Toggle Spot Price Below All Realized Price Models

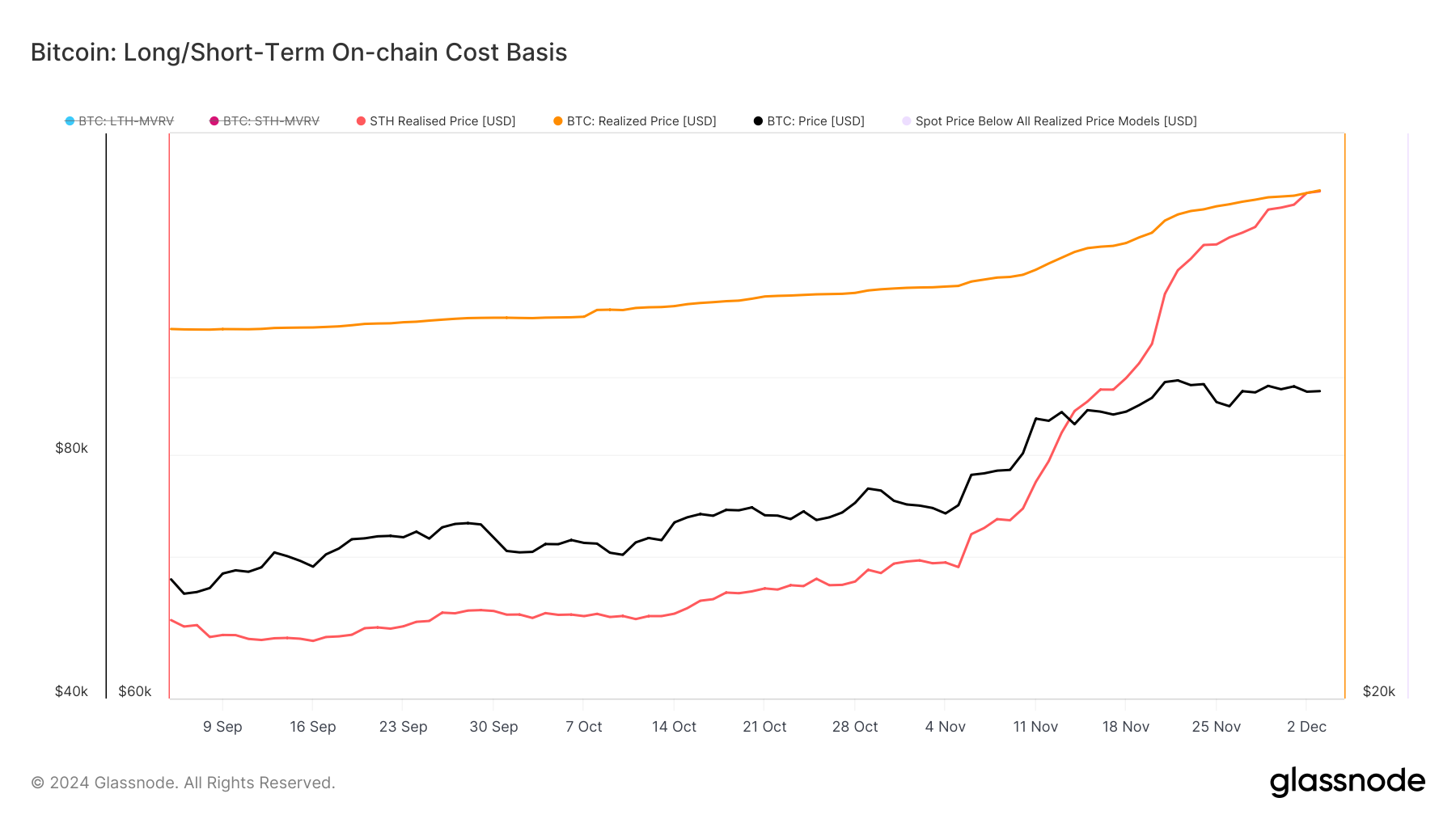point(1056,121)
